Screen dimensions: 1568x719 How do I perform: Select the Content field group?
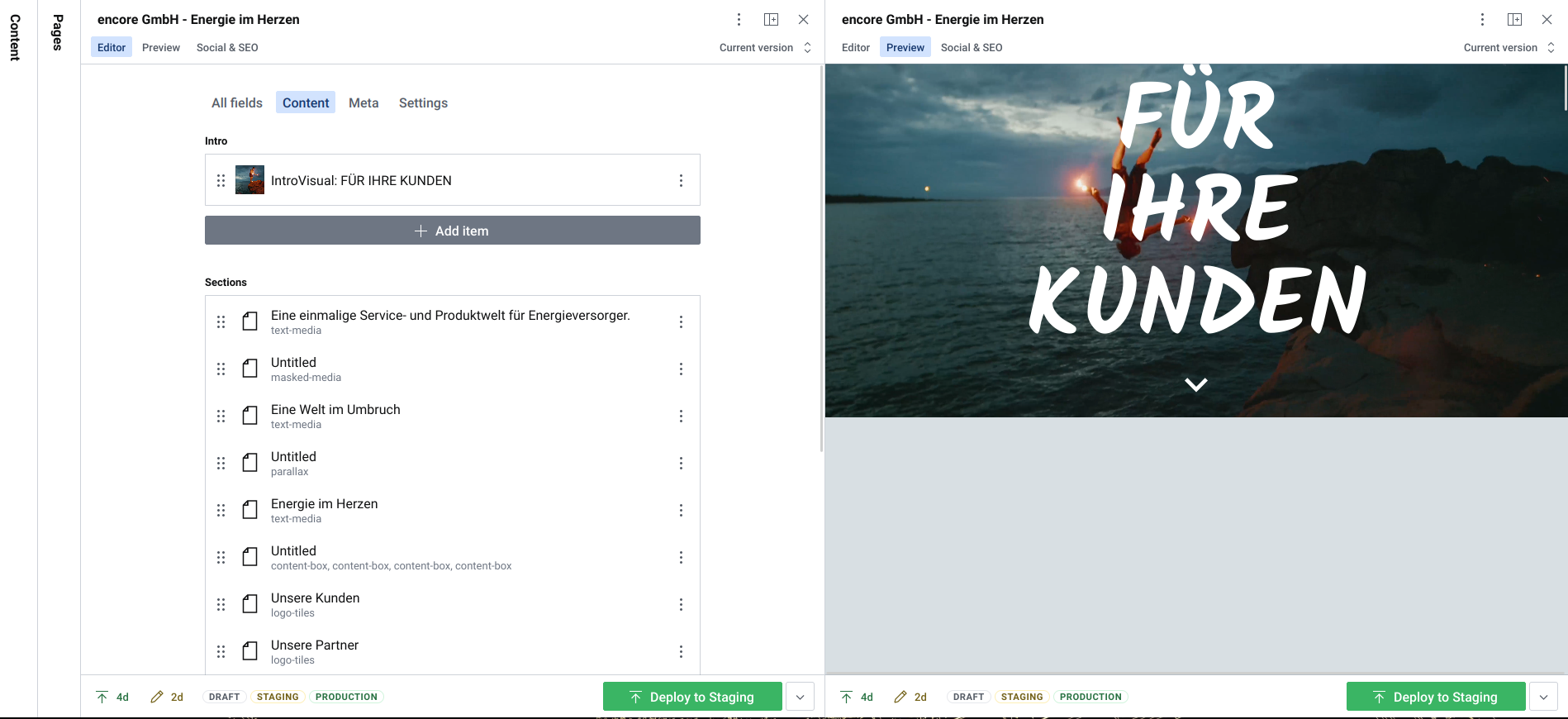point(306,102)
